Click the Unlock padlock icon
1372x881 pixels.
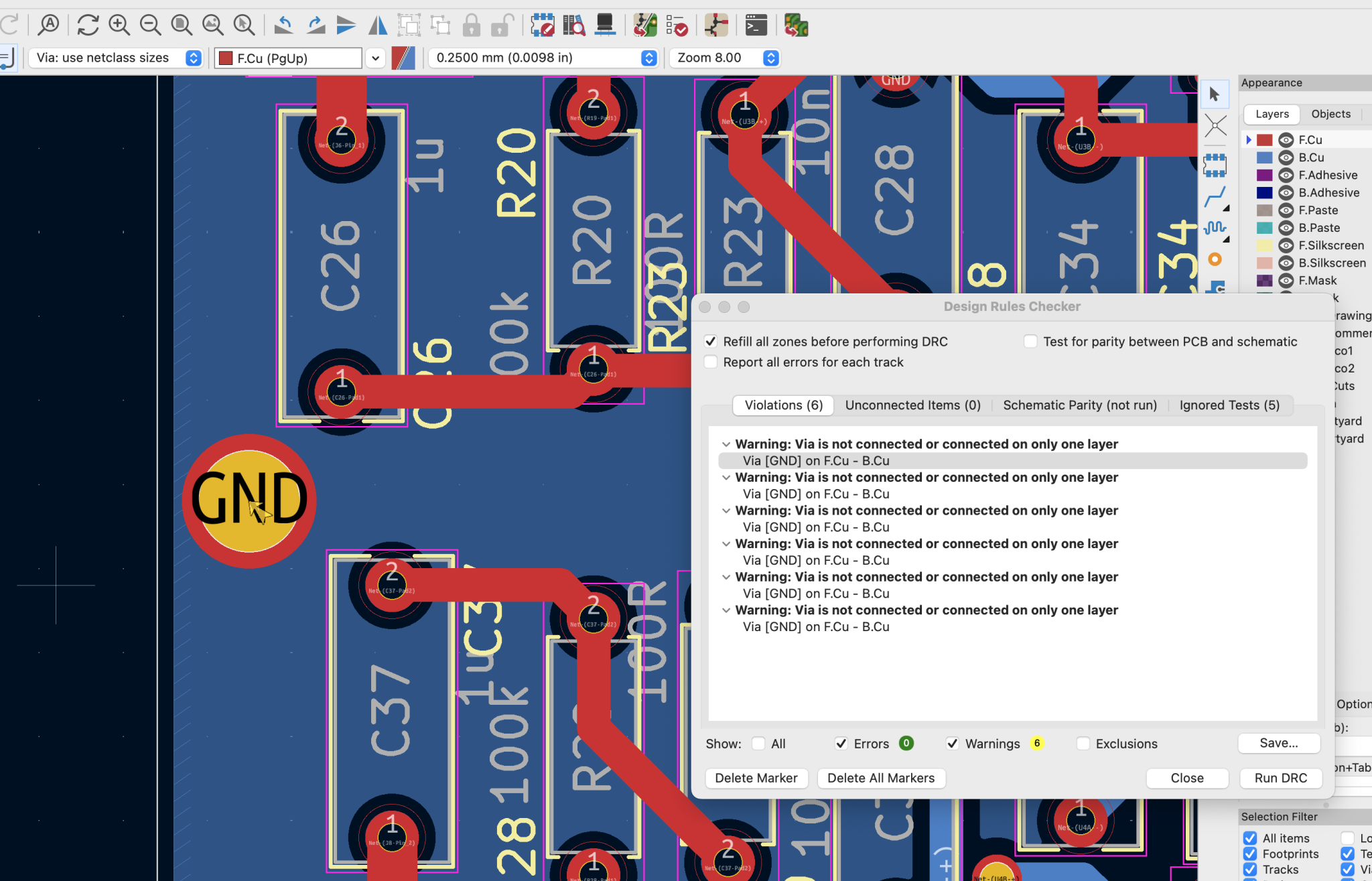(x=502, y=25)
